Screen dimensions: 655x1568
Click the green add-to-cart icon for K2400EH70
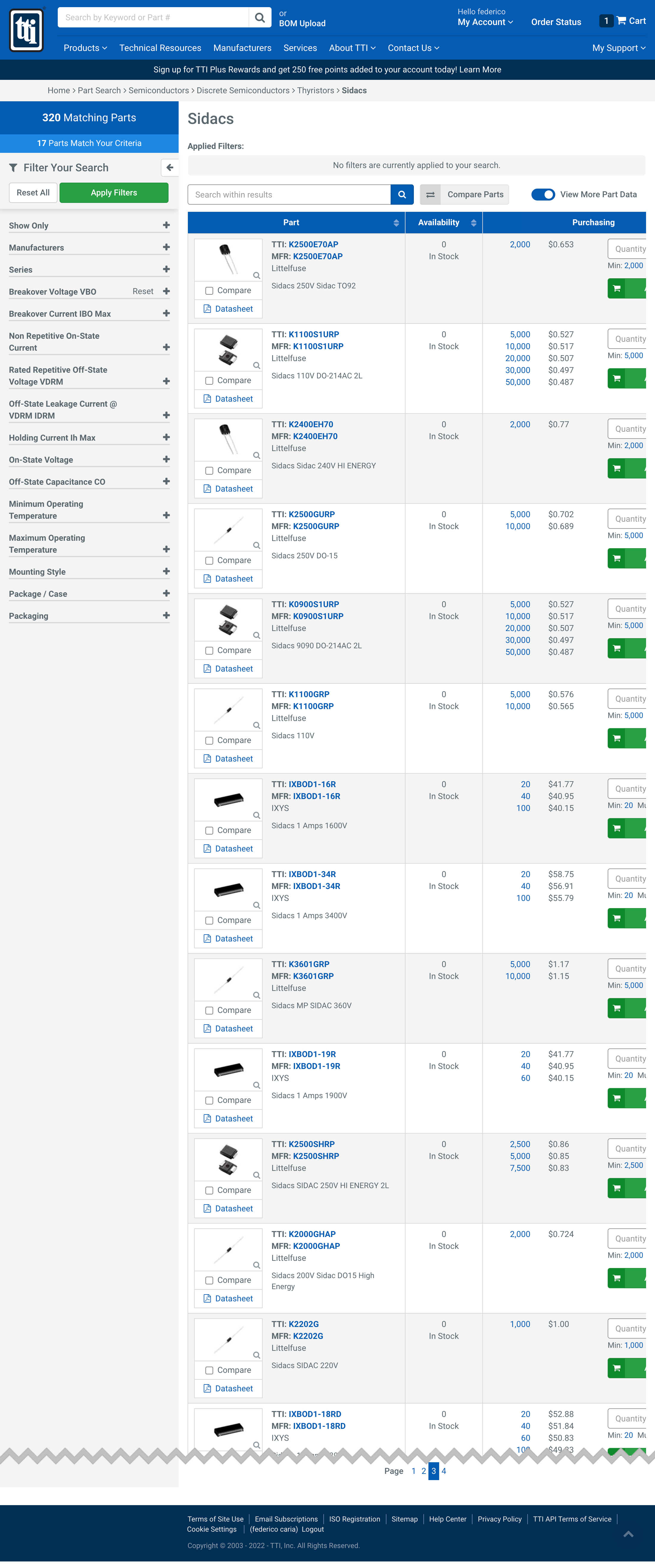pos(616,468)
